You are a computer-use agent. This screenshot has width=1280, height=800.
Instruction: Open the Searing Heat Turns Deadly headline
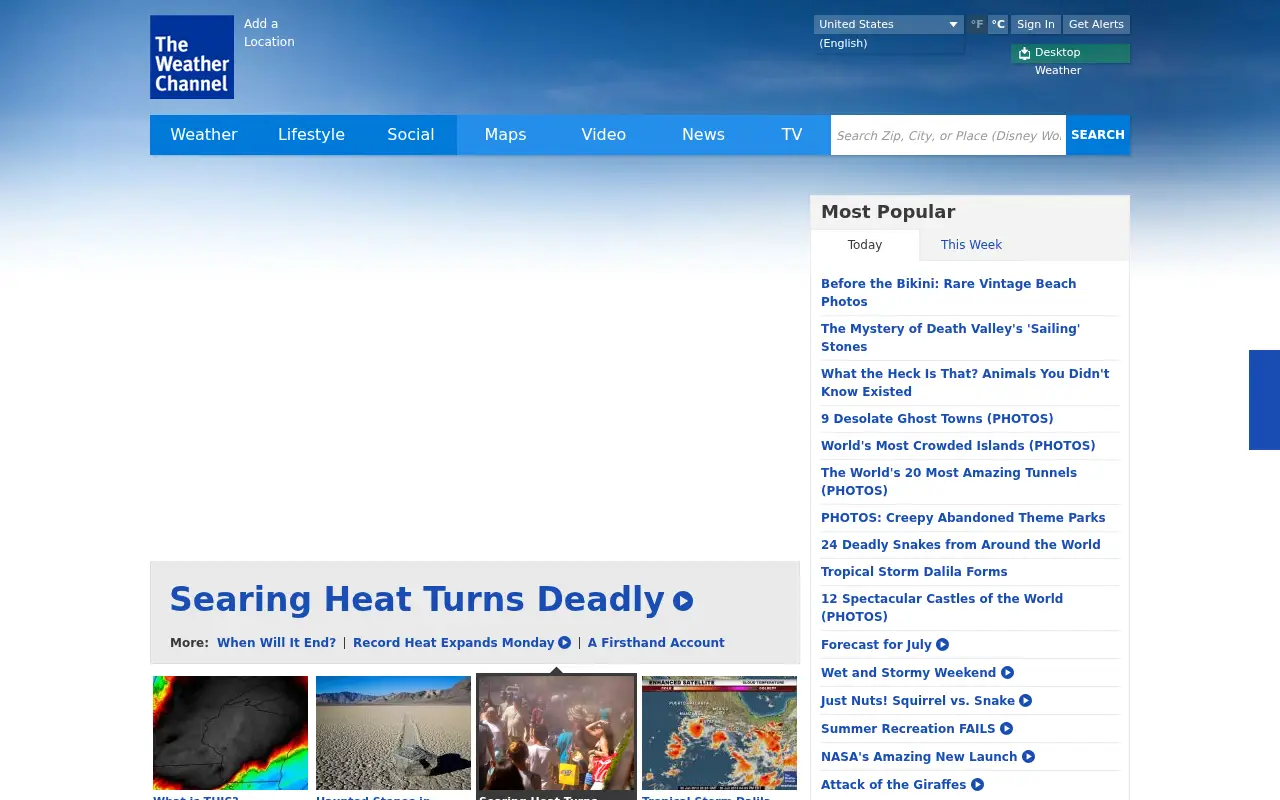[x=417, y=599]
